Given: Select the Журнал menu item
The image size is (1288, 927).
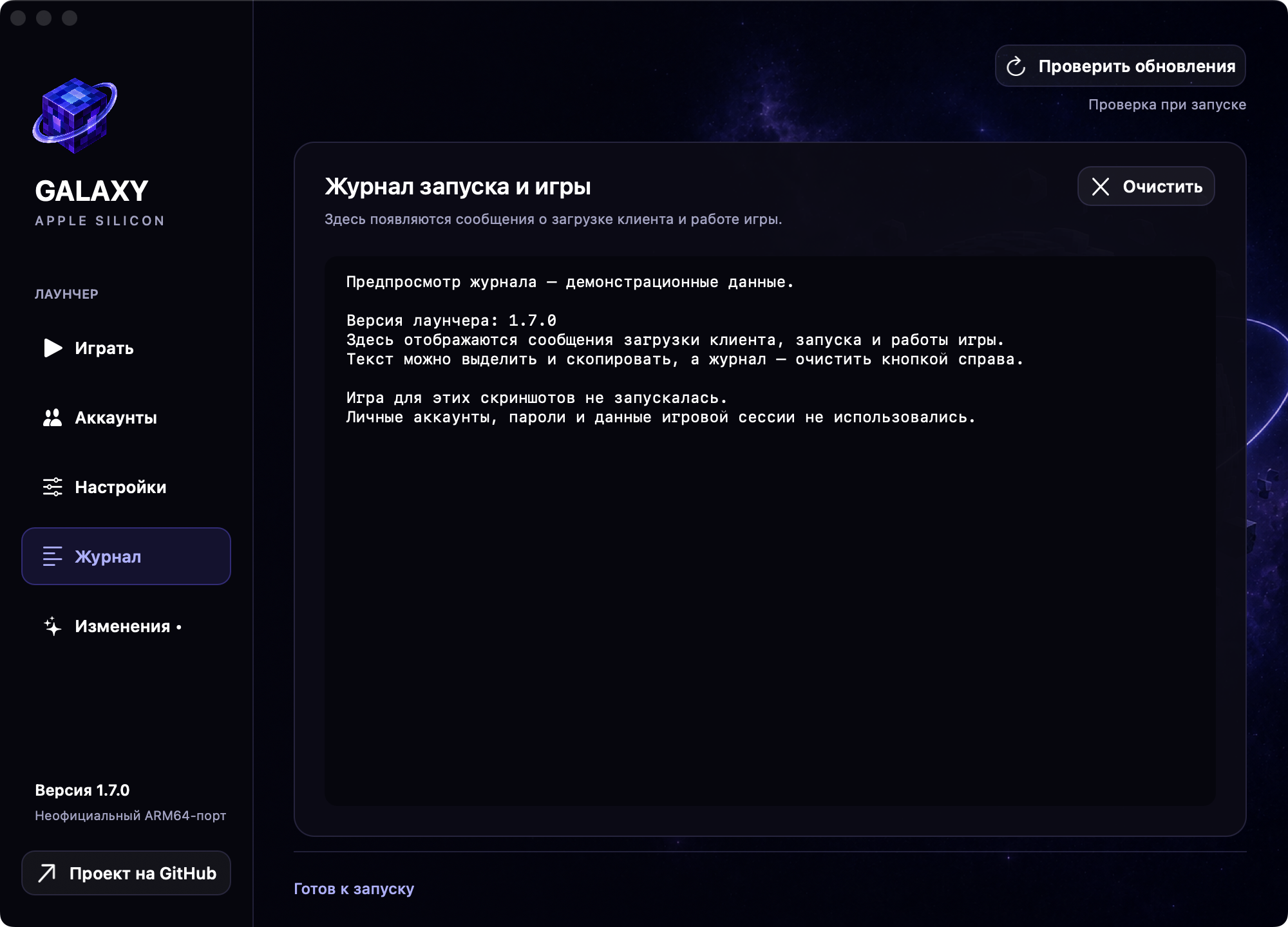Looking at the screenshot, I should point(126,557).
